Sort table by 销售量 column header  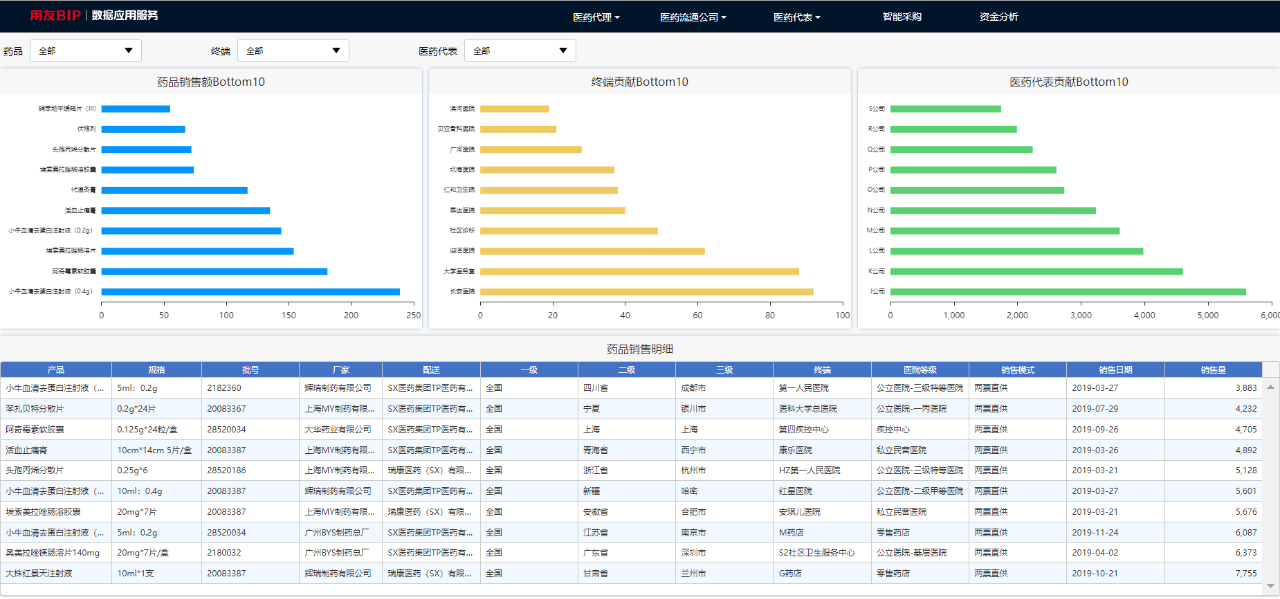click(1212, 369)
